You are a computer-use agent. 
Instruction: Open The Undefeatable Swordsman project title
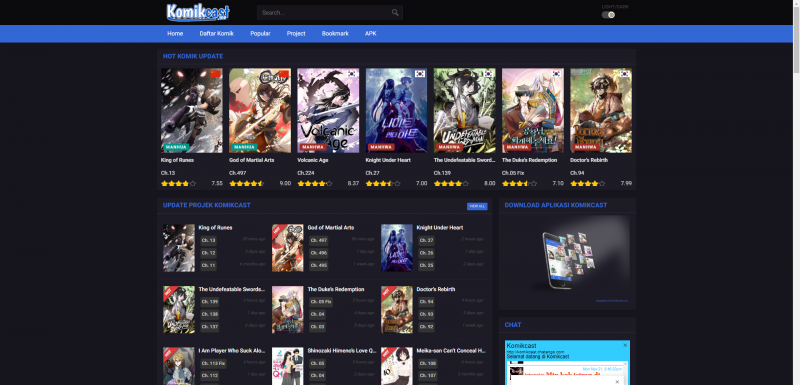232,289
